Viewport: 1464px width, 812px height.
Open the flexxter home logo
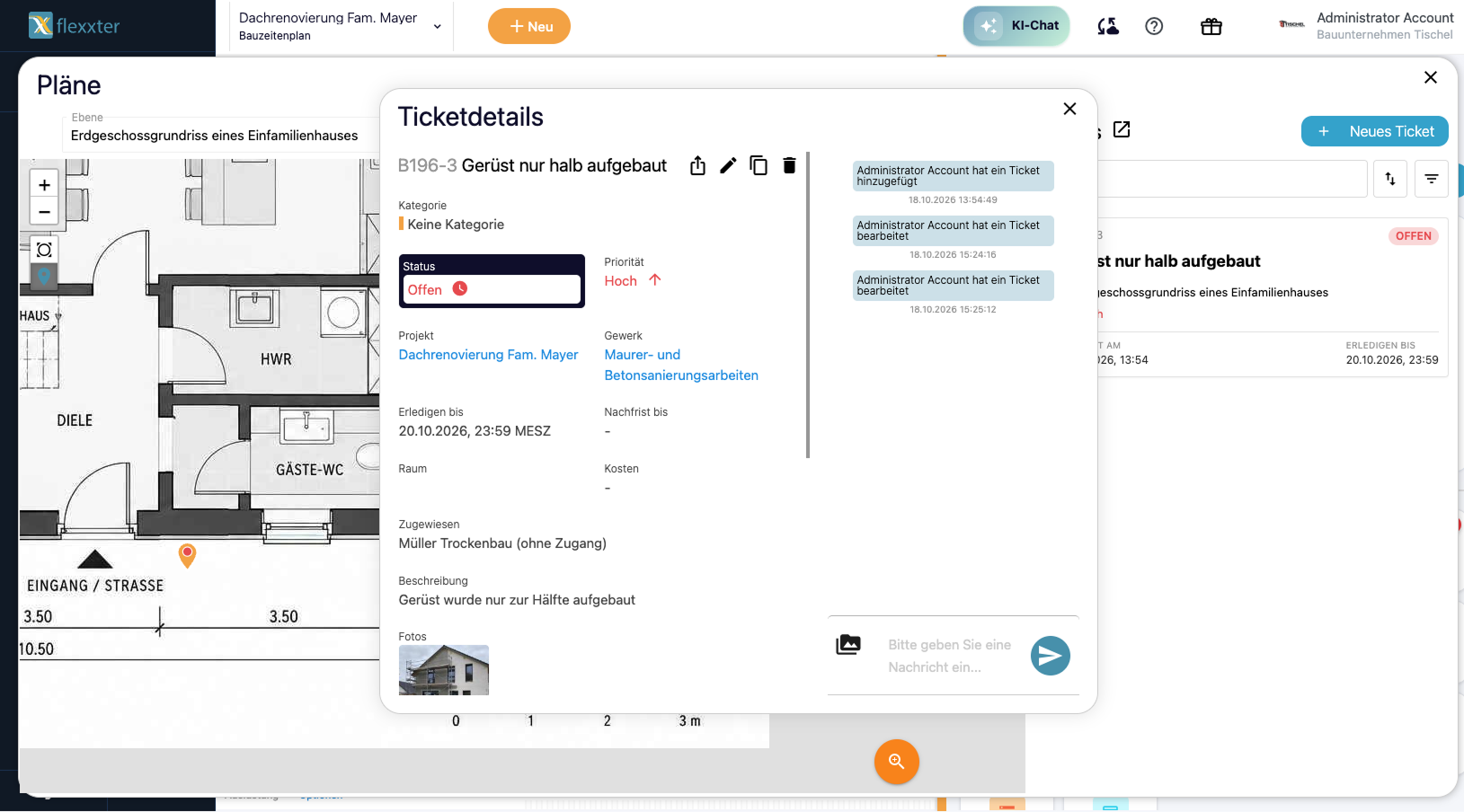pos(75,26)
